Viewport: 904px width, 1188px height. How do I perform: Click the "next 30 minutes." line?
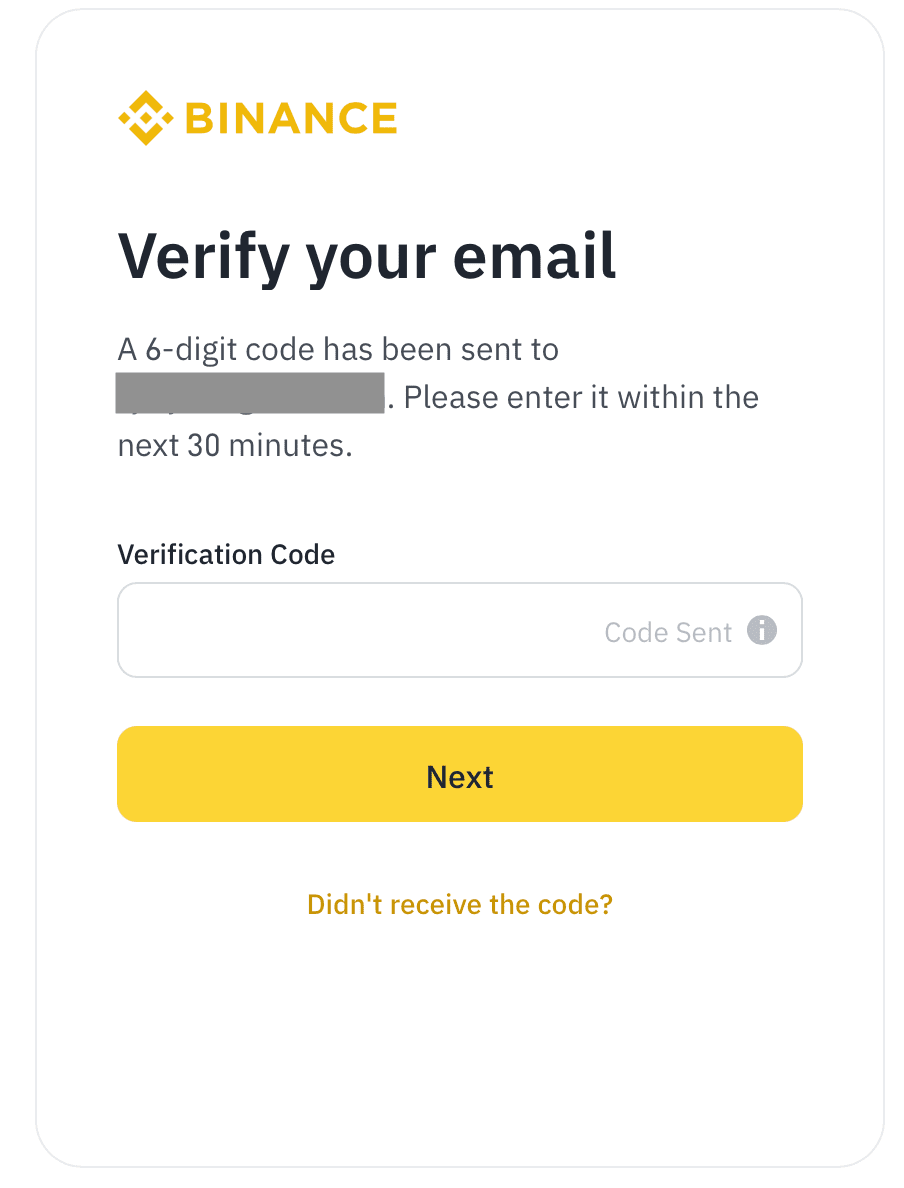coord(235,445)
